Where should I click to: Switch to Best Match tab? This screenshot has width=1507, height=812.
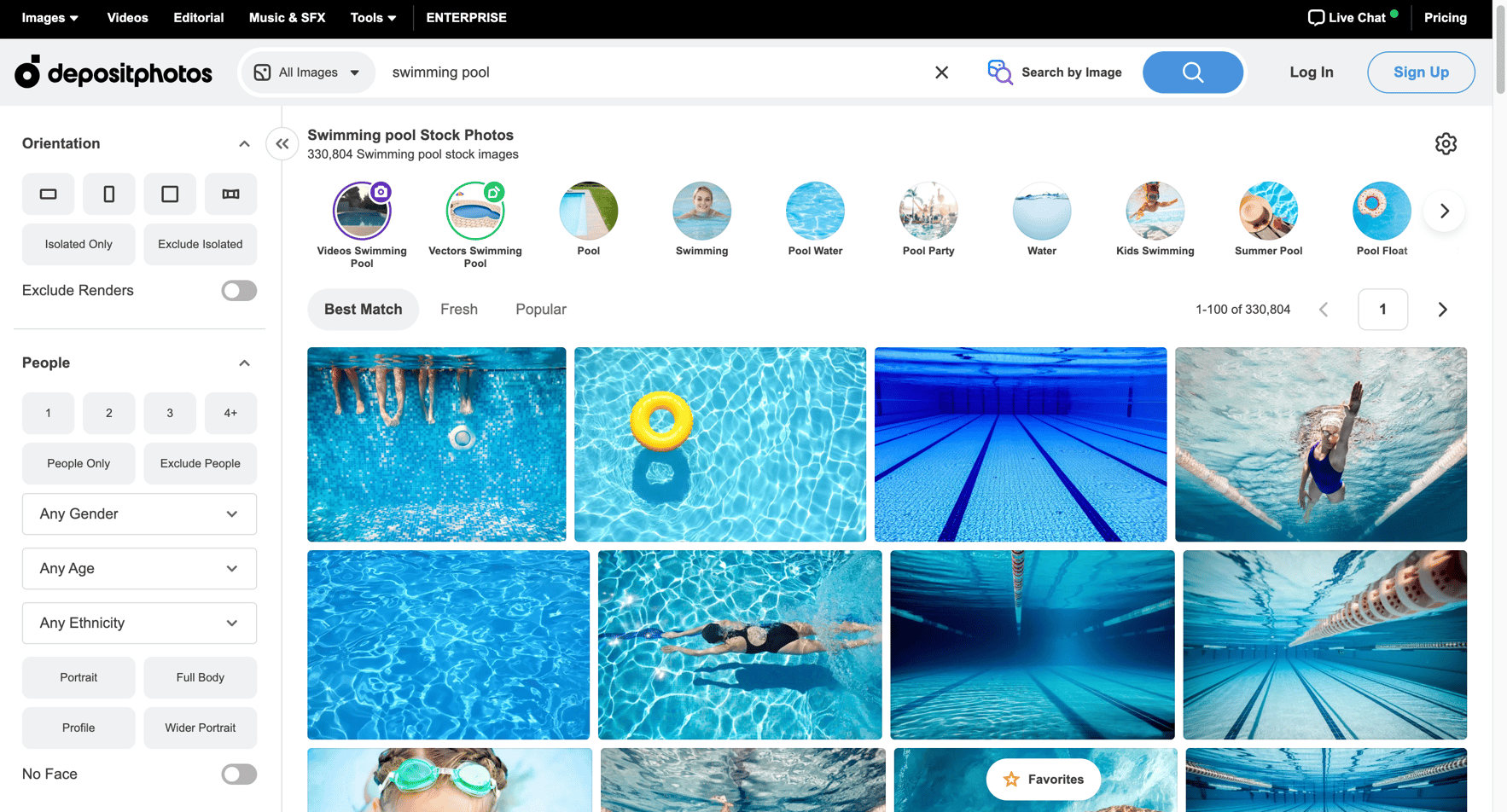[x=363, y=309]
